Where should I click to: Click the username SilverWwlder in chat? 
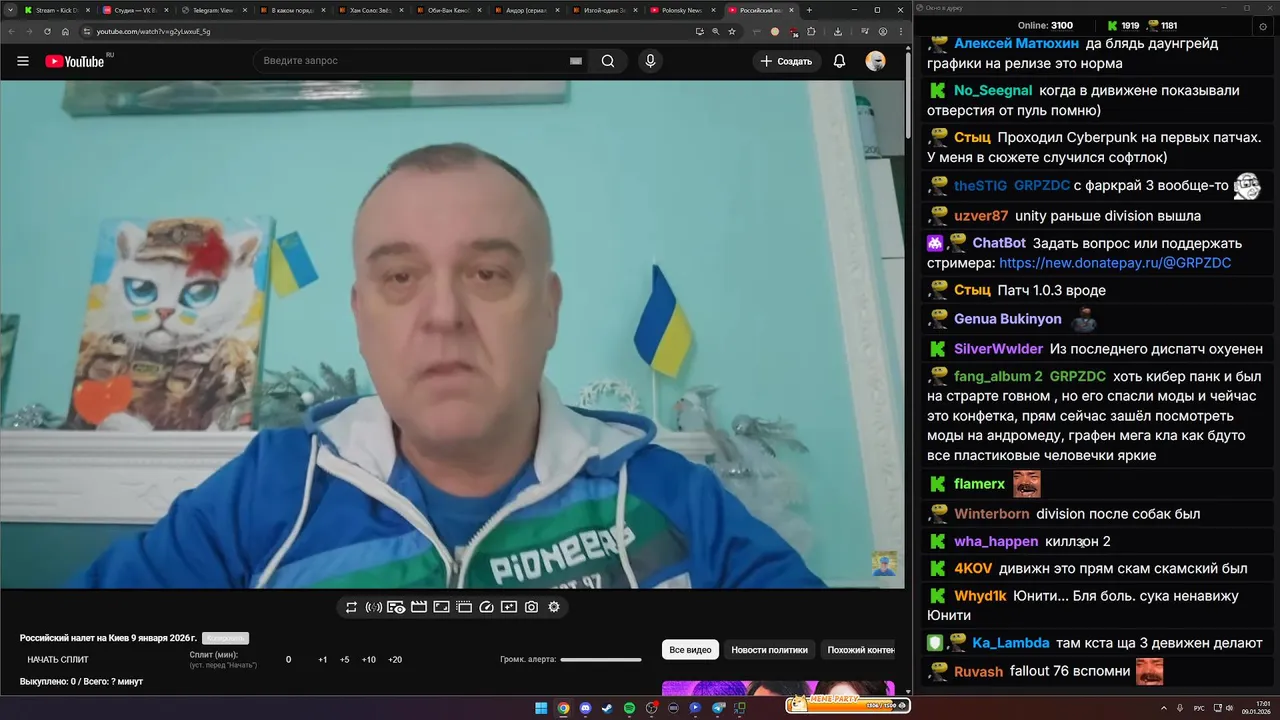[x=998, y=349]
